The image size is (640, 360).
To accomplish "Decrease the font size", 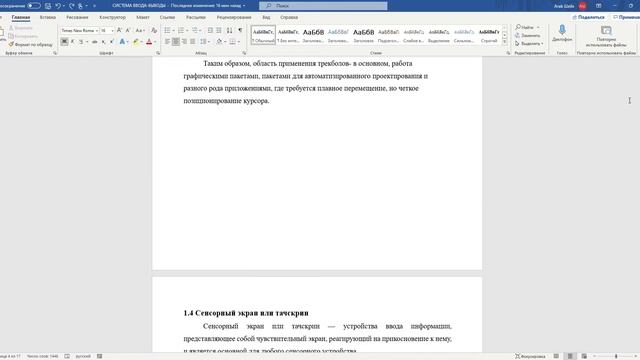I will click(x=128, y=31).
